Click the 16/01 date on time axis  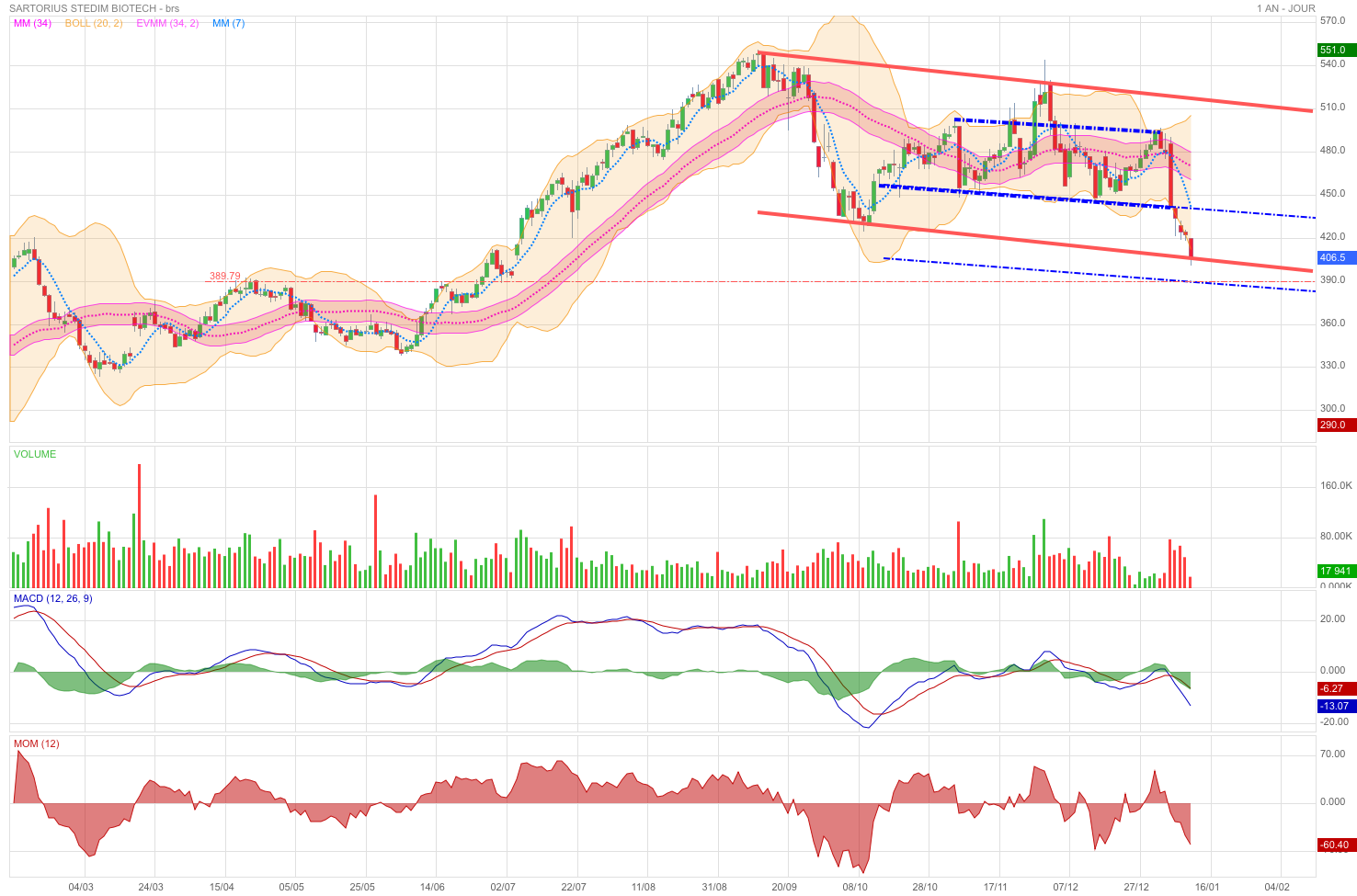coord(1206,887)
